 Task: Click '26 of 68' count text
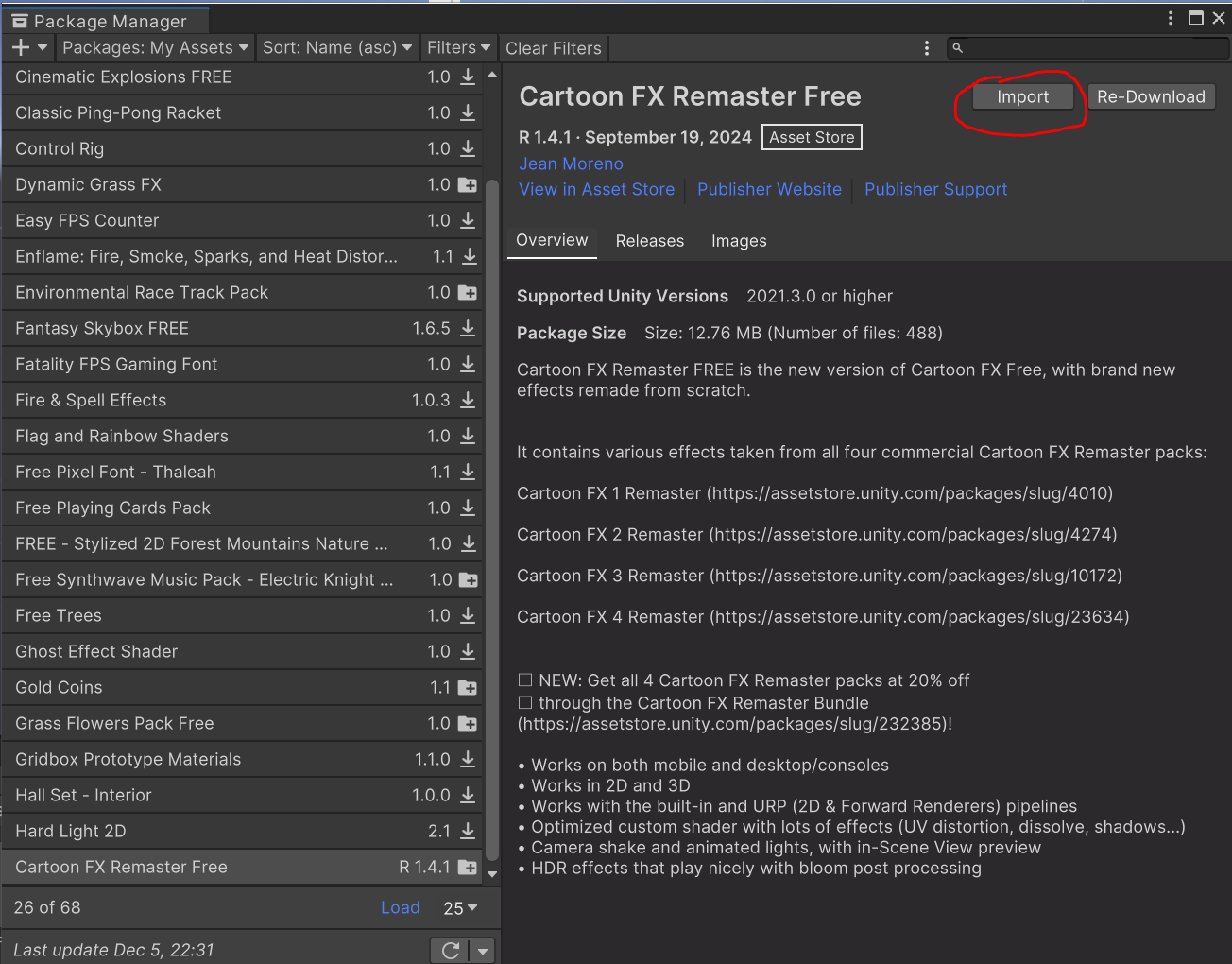click(x=47, y=907)
